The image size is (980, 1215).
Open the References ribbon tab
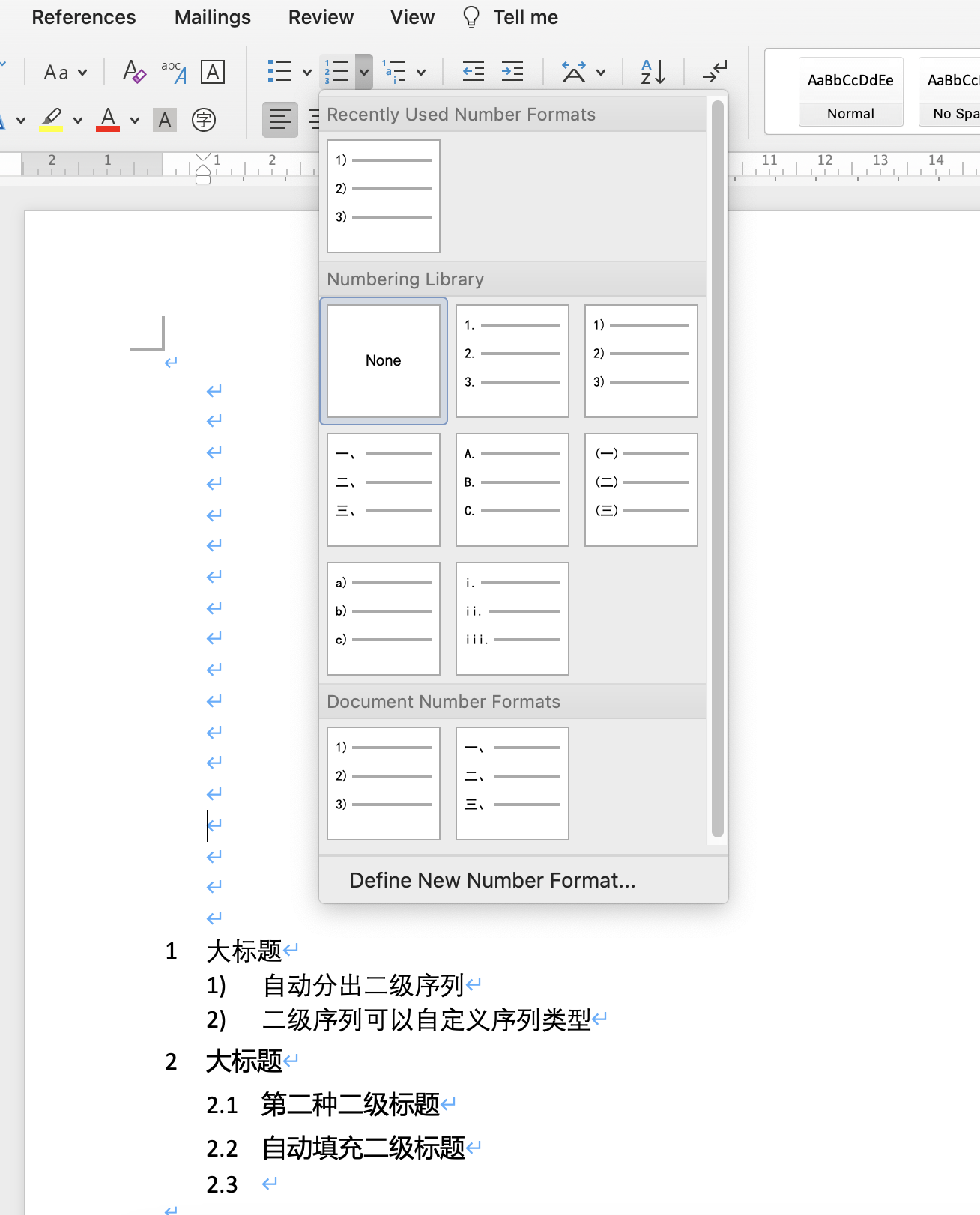[x=84, y=17]
